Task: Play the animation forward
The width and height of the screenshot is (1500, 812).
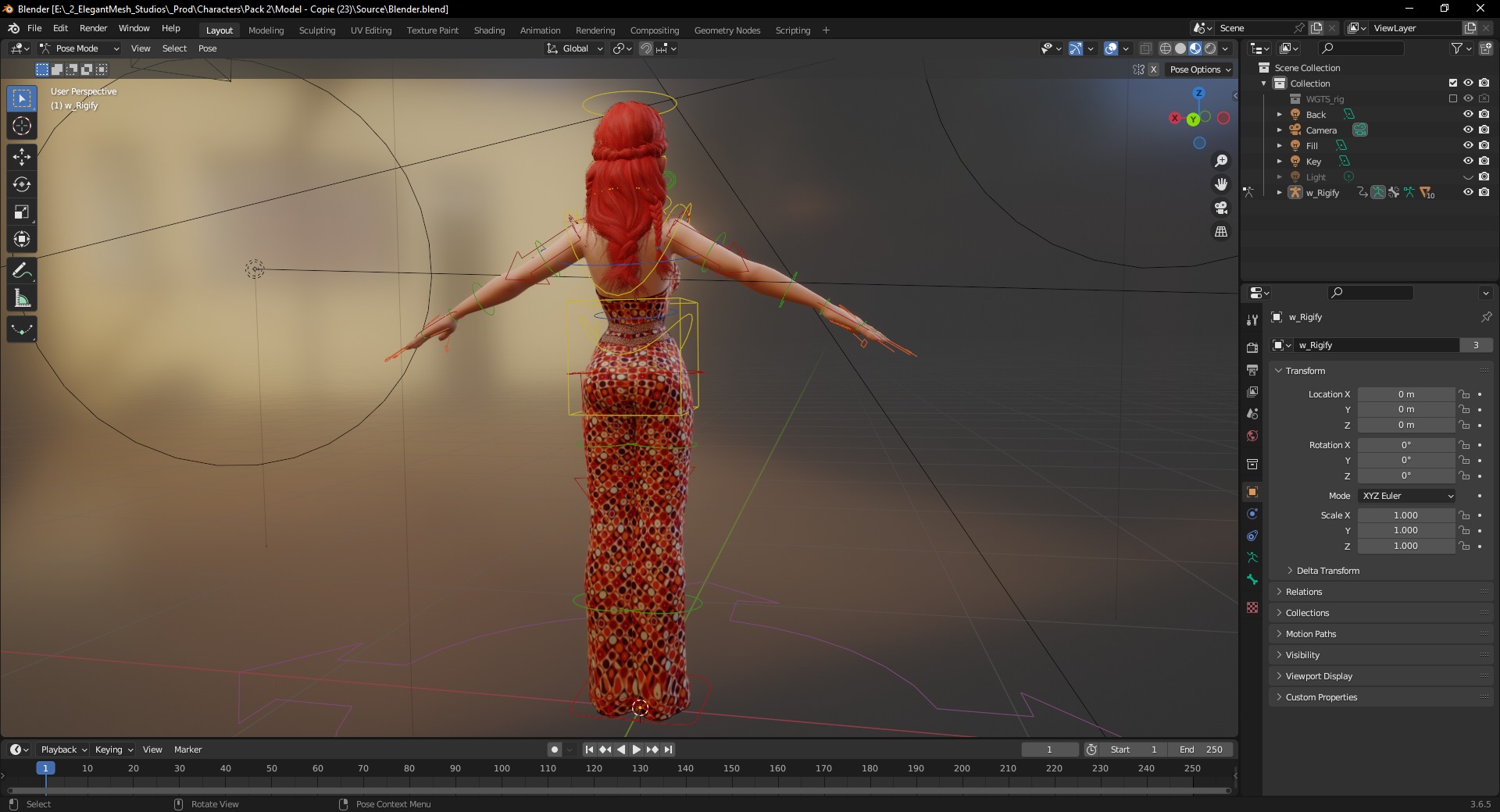Action: click(x=637, y=750)
